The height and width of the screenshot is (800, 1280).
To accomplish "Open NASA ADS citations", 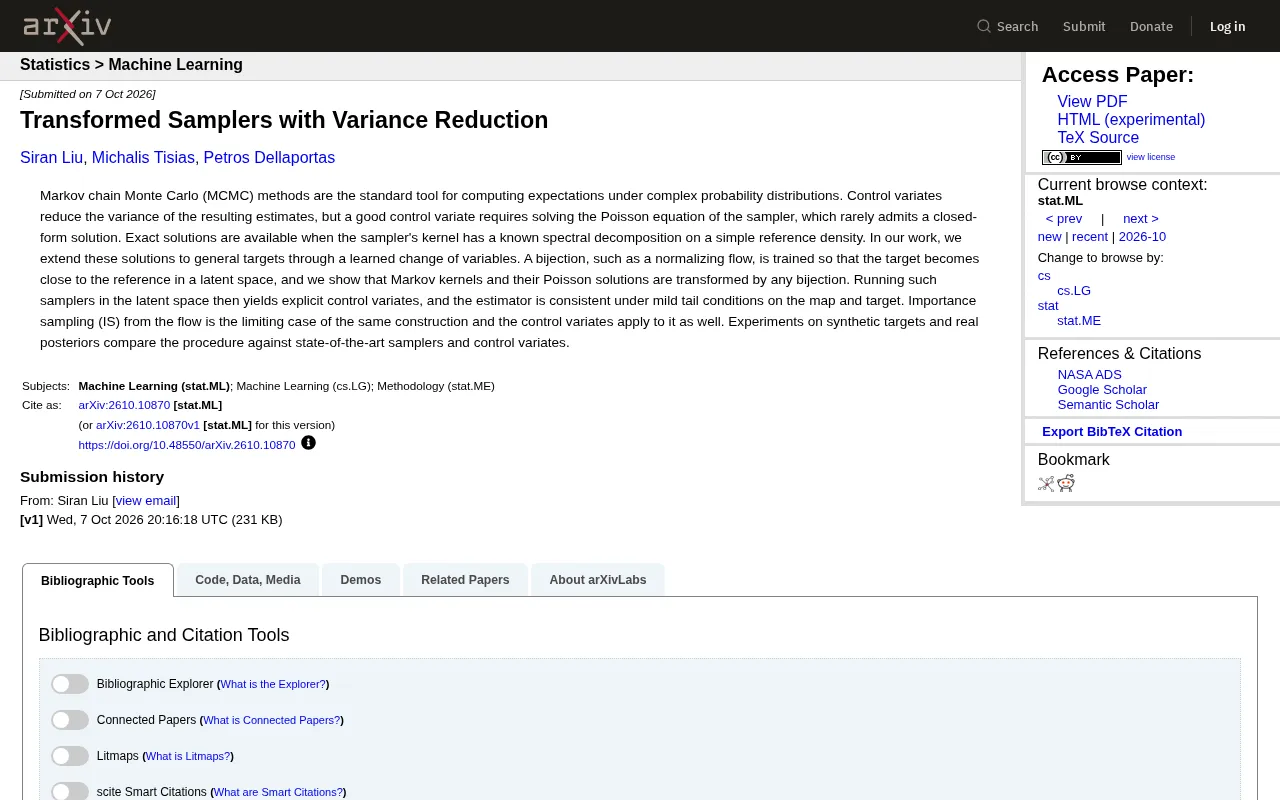I will (x=1090, y=375).
